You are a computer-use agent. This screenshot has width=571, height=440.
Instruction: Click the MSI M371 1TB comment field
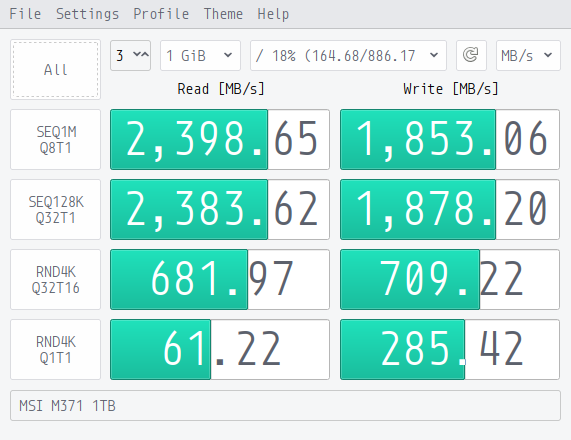pos(286,406)
